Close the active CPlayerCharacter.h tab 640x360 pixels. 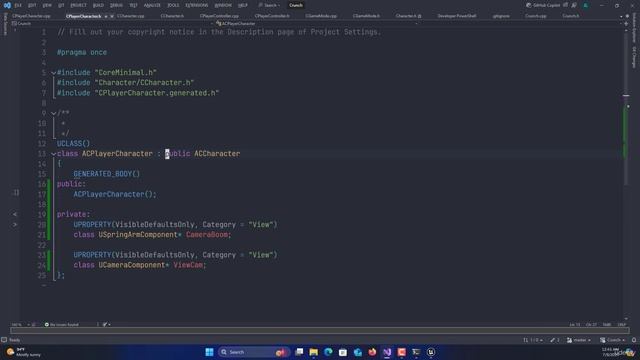click(112, 16)
